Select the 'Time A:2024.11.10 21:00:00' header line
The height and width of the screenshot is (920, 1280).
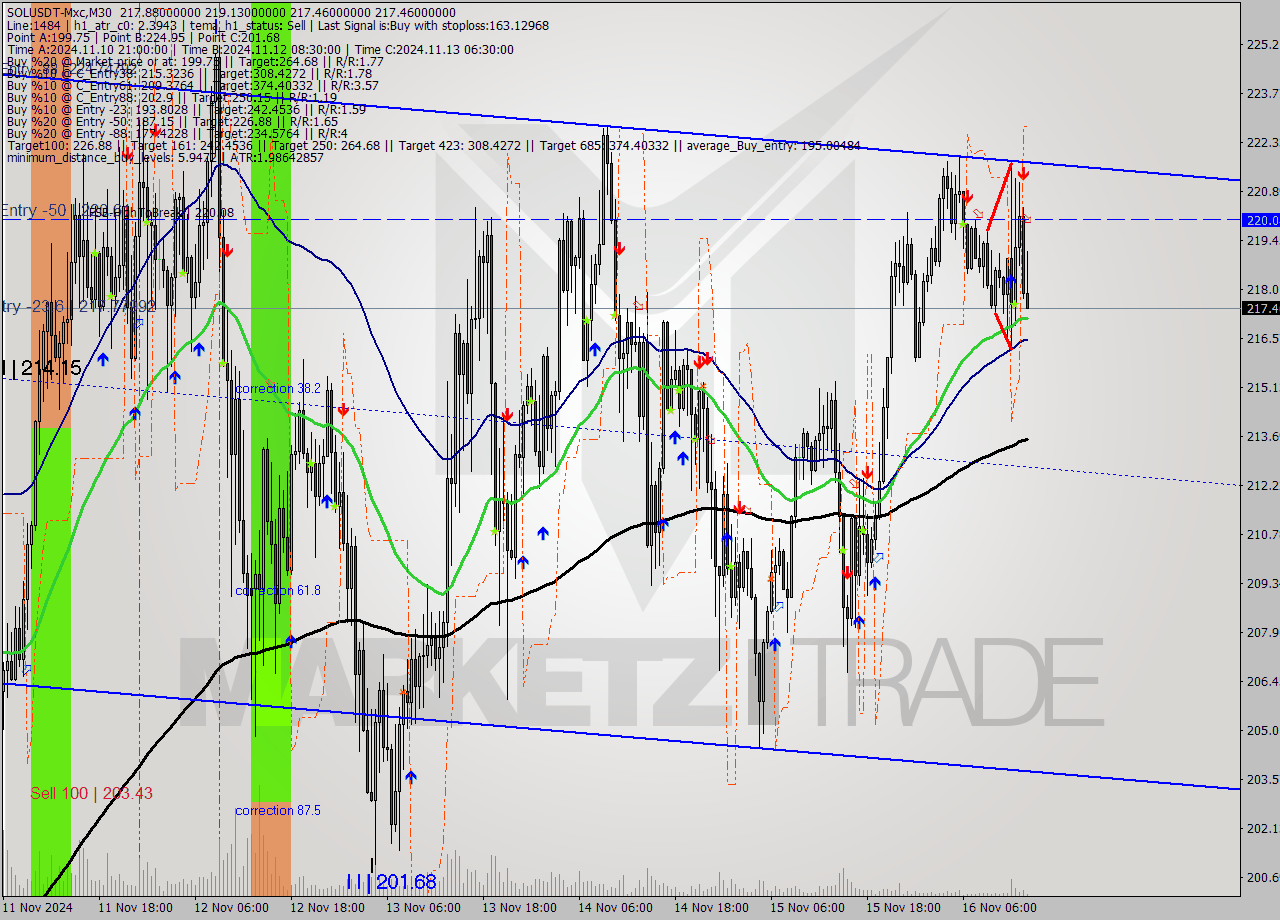tap(260, 49)
